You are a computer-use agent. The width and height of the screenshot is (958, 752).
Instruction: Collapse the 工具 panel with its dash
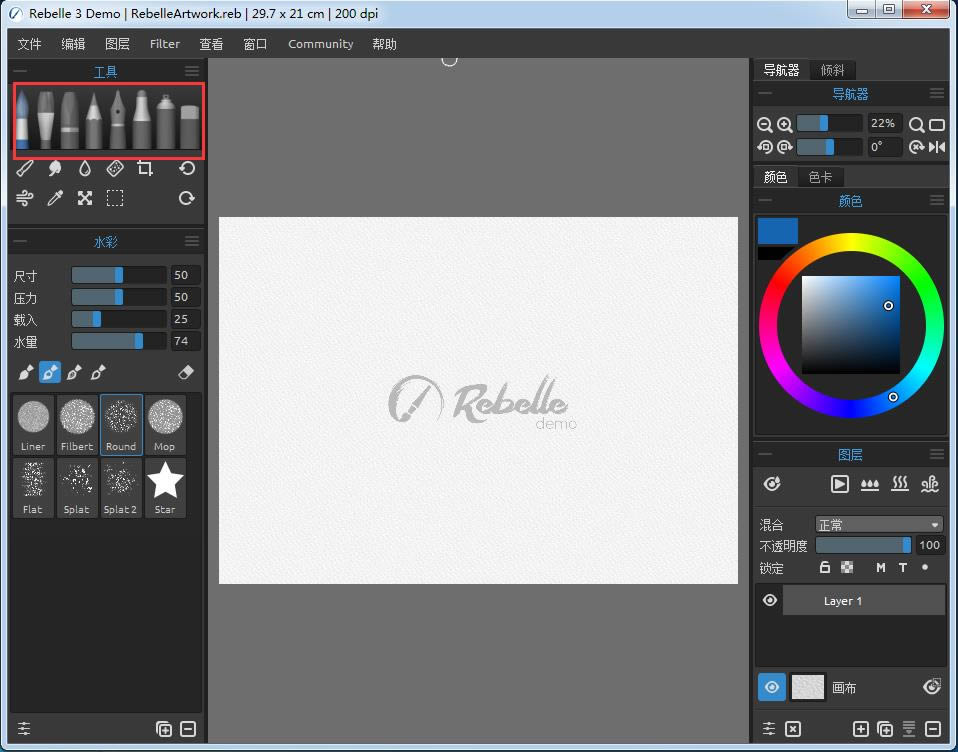(20, 71)
